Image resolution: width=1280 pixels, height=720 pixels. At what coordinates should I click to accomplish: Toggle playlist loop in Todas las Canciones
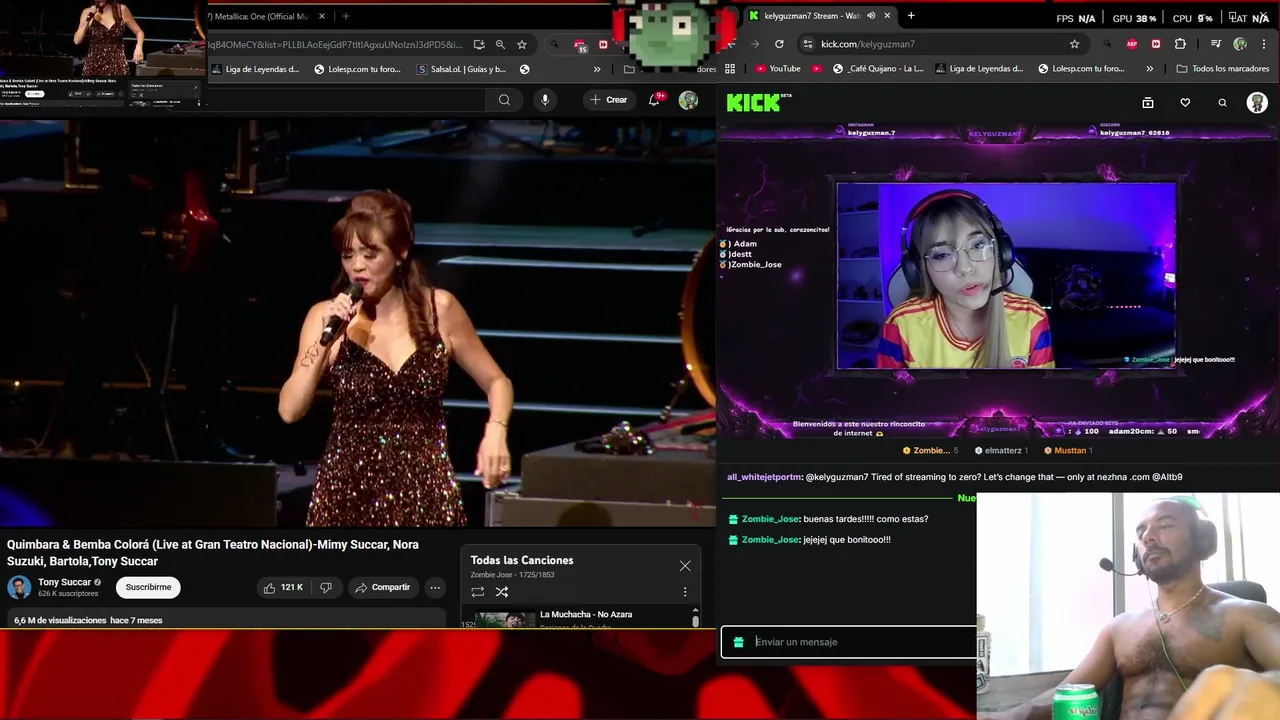click(x=478, y=592)
